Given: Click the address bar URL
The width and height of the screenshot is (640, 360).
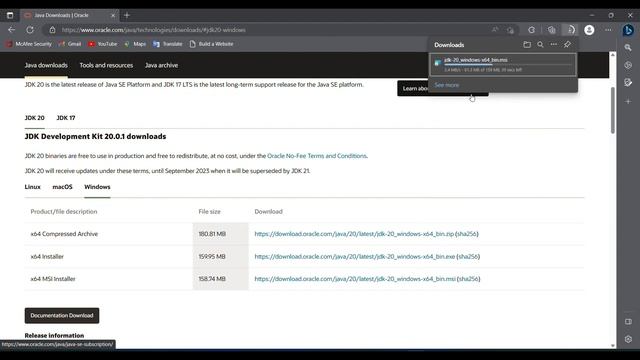Looking at the screenshot, I should point(153,30).
